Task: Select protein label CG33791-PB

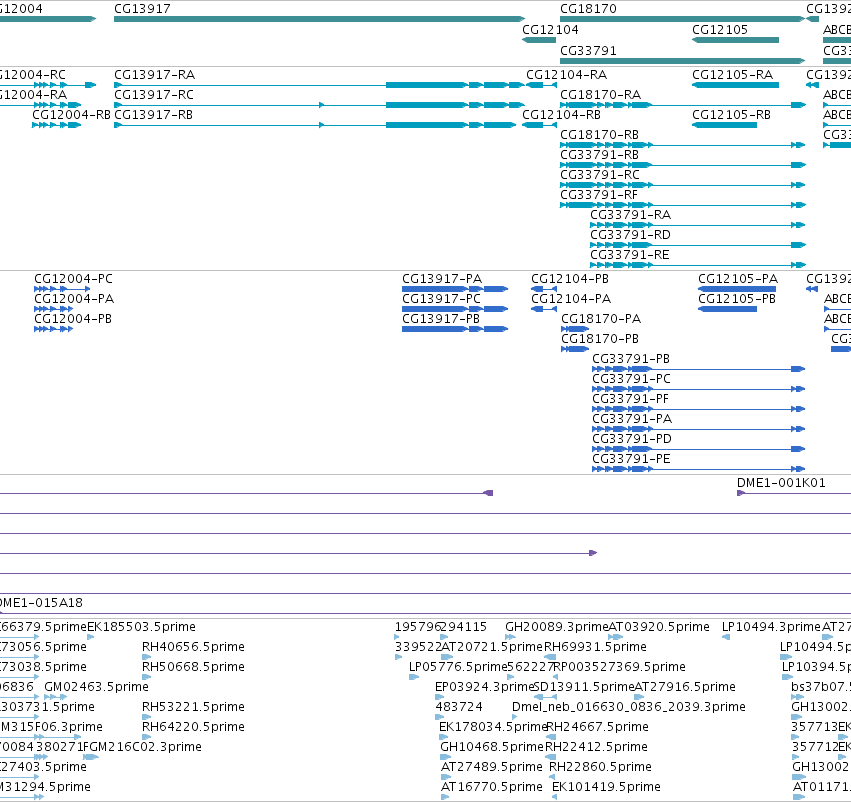Action: (x=631, y=359)
